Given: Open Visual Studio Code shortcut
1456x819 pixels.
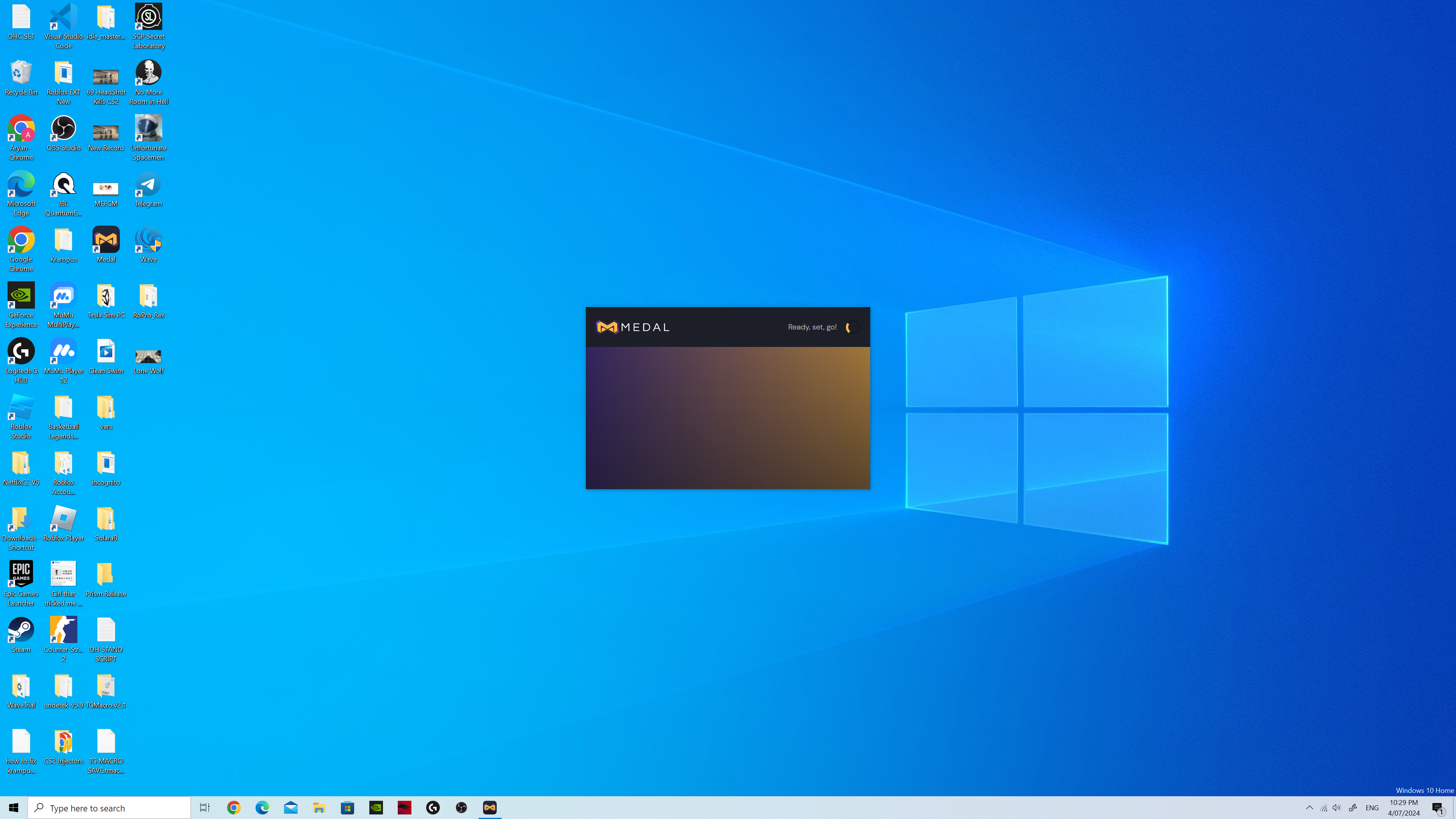Looking at the screenshot, I should (63, 17).
